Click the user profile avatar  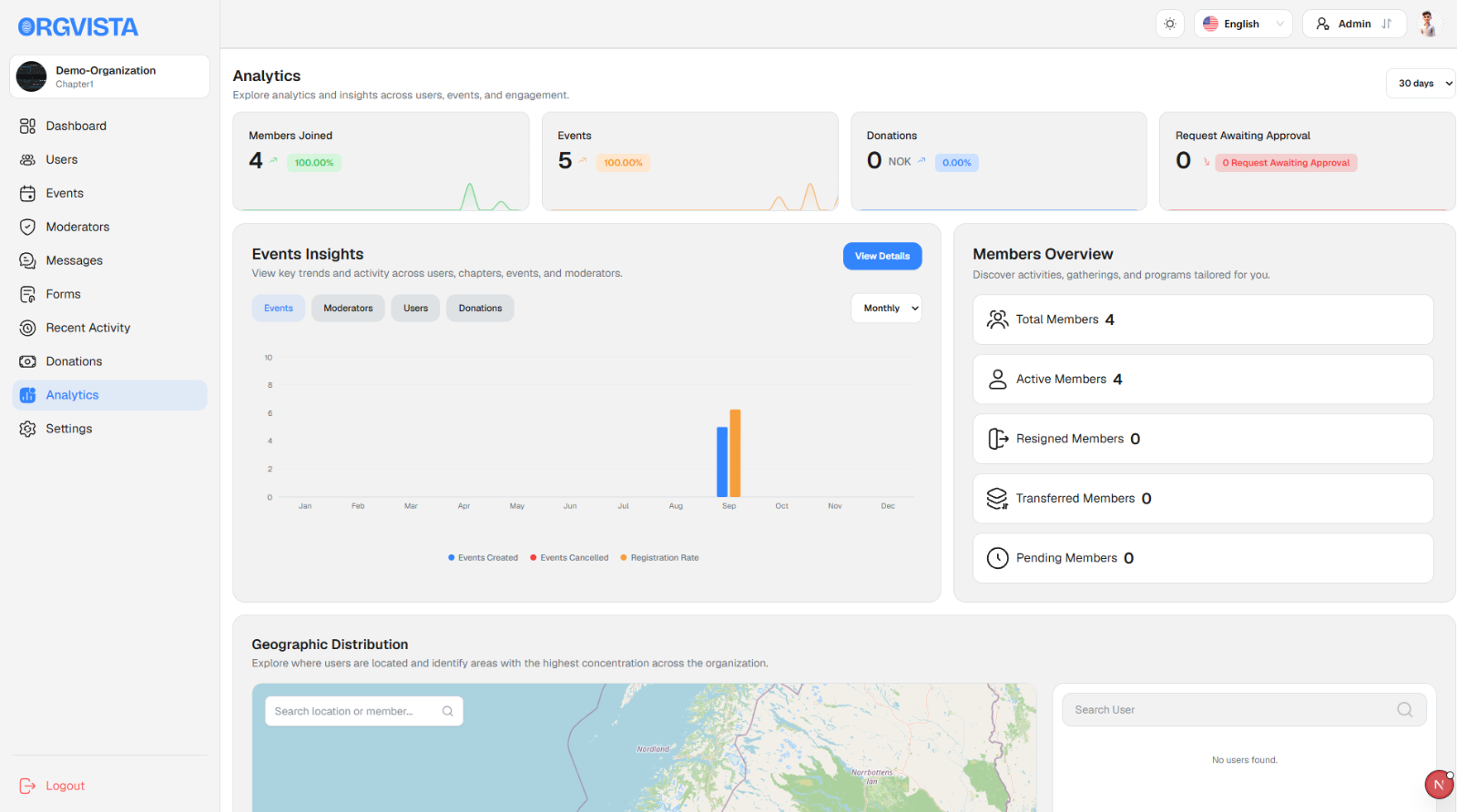[x=1428, y=24]
